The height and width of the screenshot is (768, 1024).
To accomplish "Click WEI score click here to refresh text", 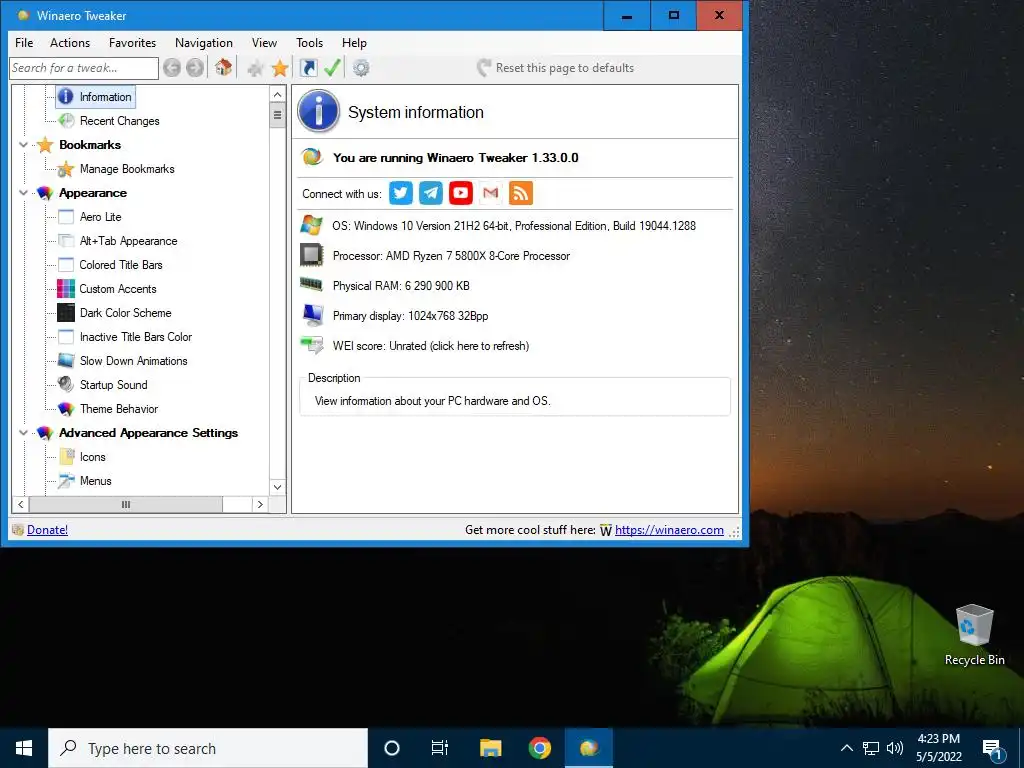I will coord(430,345).
